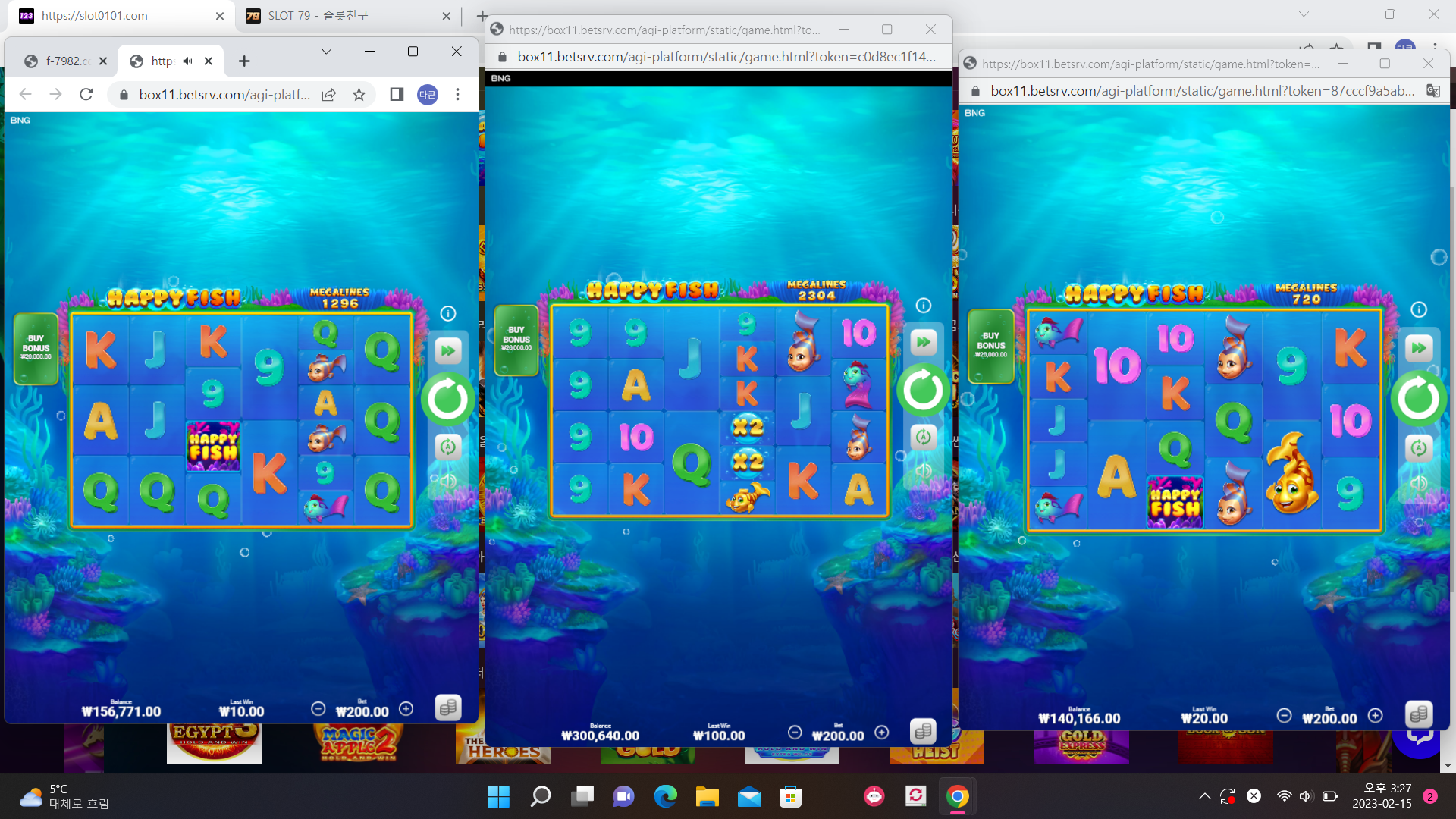The height and width of the screenshot is (819, 1456).
Task: Select the Gold Express game thumbnail
Action: 1081,745
